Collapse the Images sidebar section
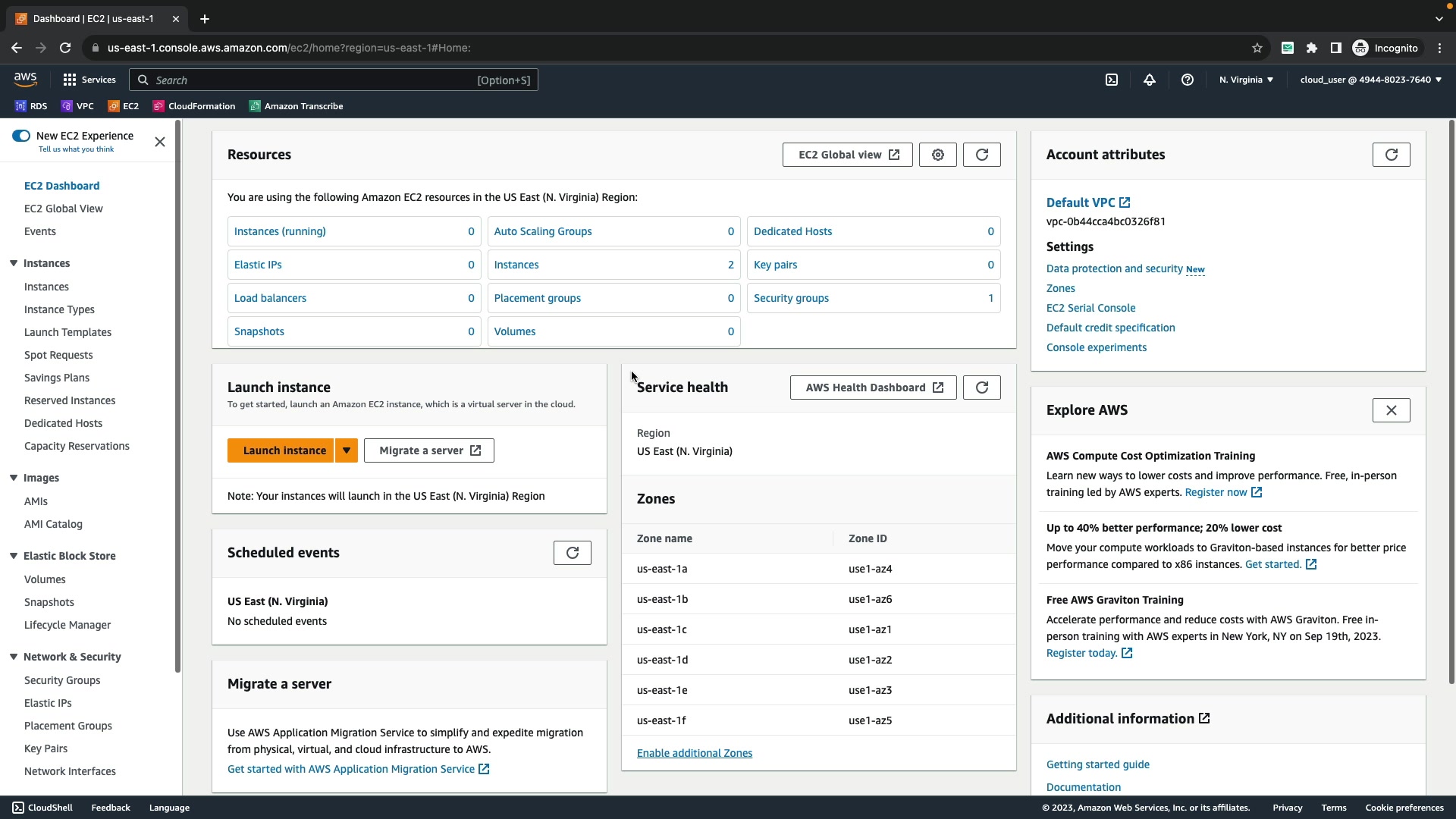This screenshot has height=819, width=1456. pyautogui.click(x=14, y=478)
